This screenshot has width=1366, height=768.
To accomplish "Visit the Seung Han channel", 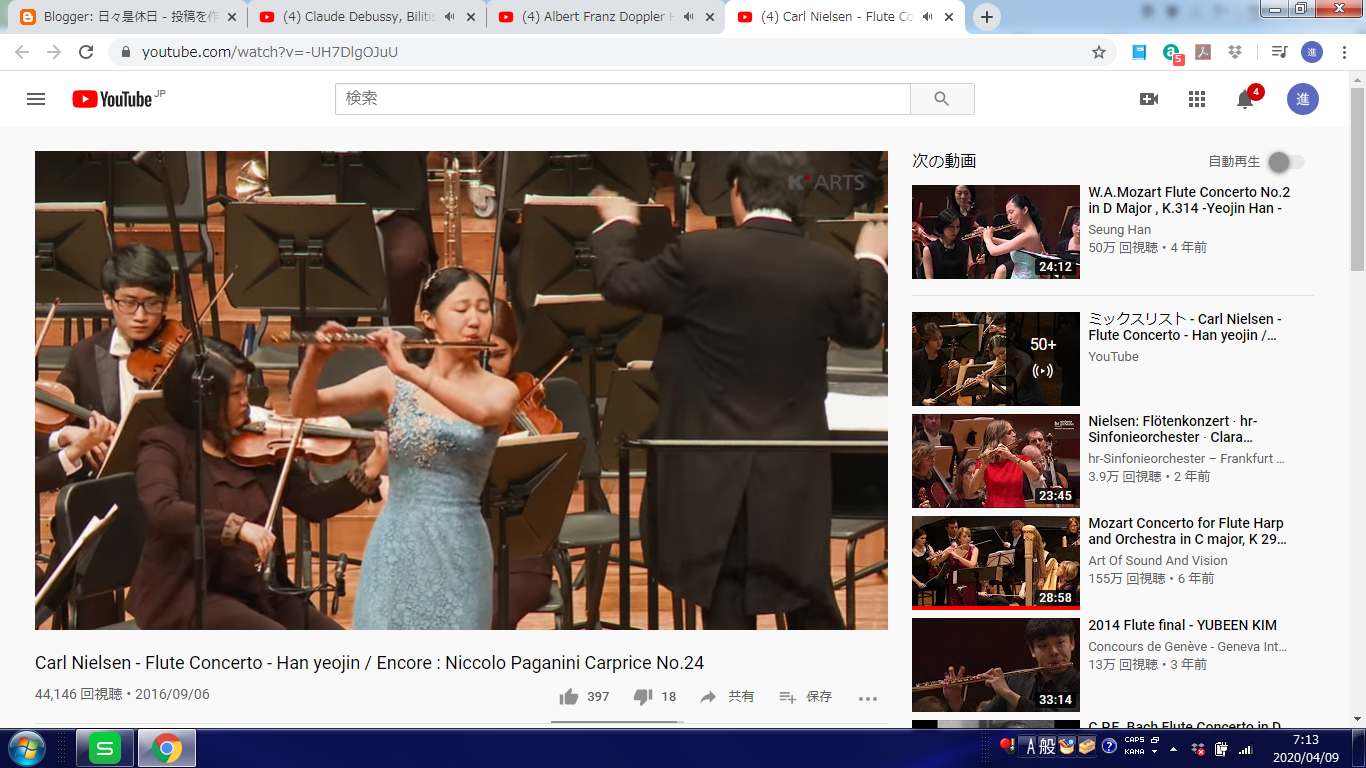I will pyautogui.click(x=1119, y=230).
